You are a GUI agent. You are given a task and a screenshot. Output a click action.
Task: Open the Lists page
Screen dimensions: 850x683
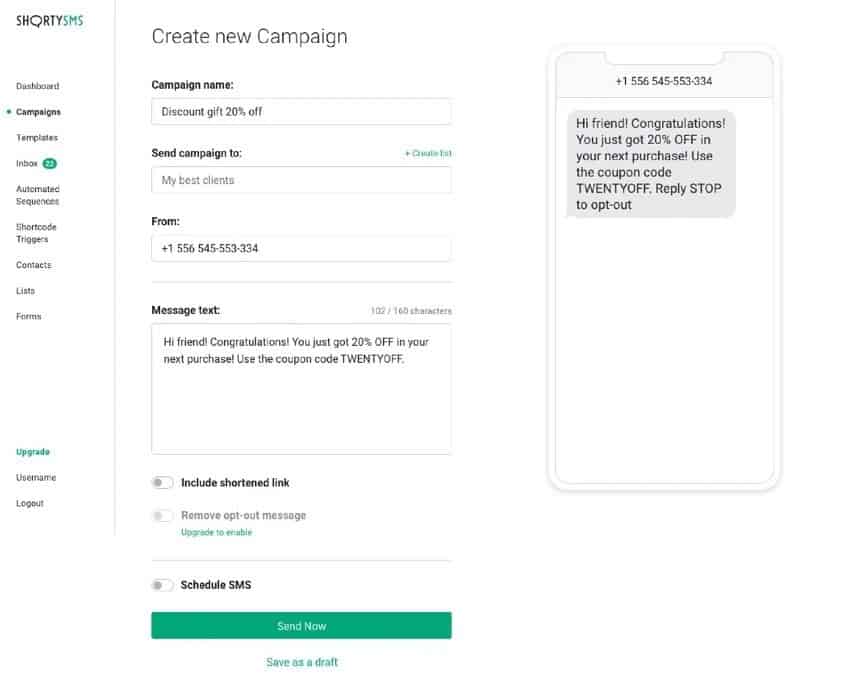25,291
